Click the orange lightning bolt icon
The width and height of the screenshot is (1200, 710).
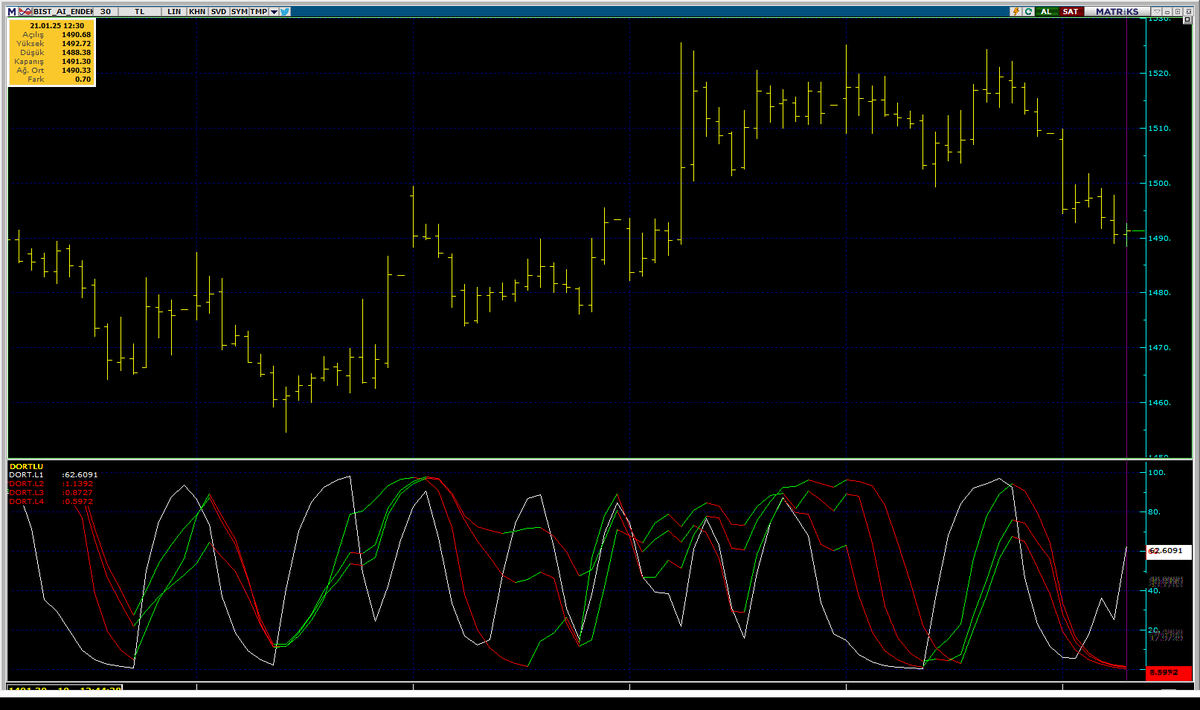pos(1016,11)
